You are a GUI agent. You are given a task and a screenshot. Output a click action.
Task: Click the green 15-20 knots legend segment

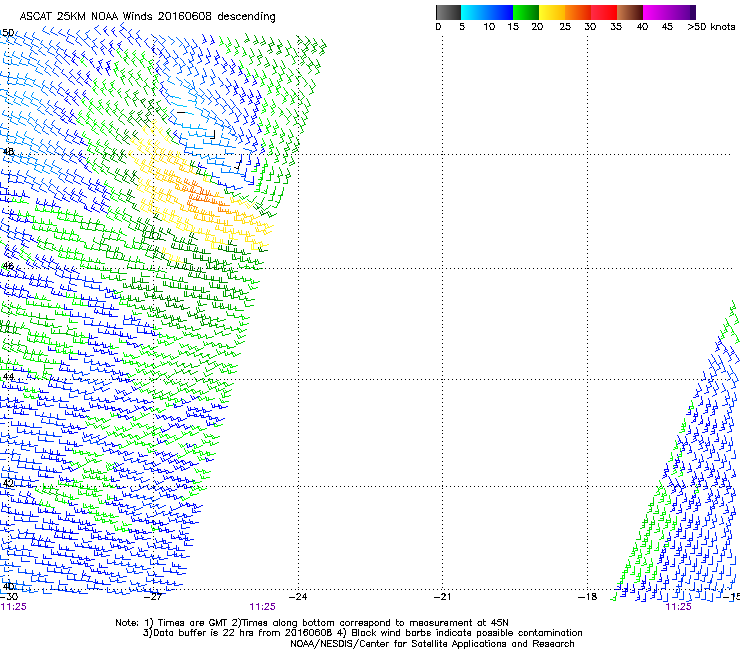click(x=526, y=12)
